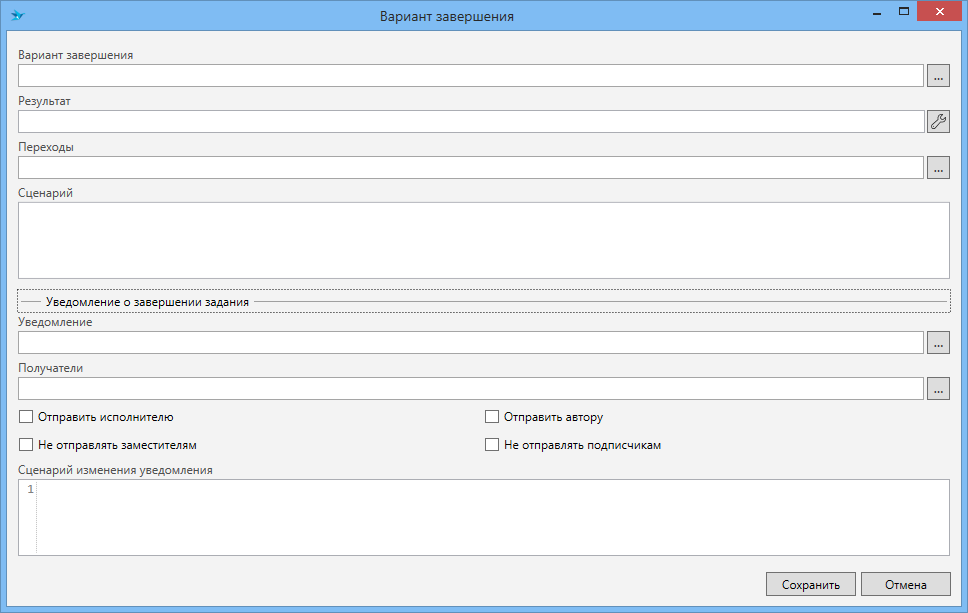Collapse the Уведомление о завершении задания group header
Image resolution: width=968 pixels, height=613 pixels.
pyautogui.click(x=147, y=301)
